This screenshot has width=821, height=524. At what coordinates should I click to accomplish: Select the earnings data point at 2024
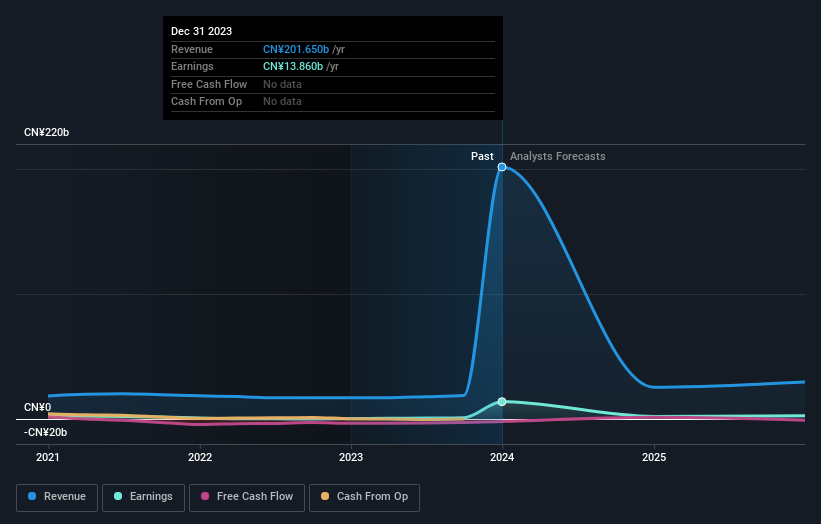(502, 402)
